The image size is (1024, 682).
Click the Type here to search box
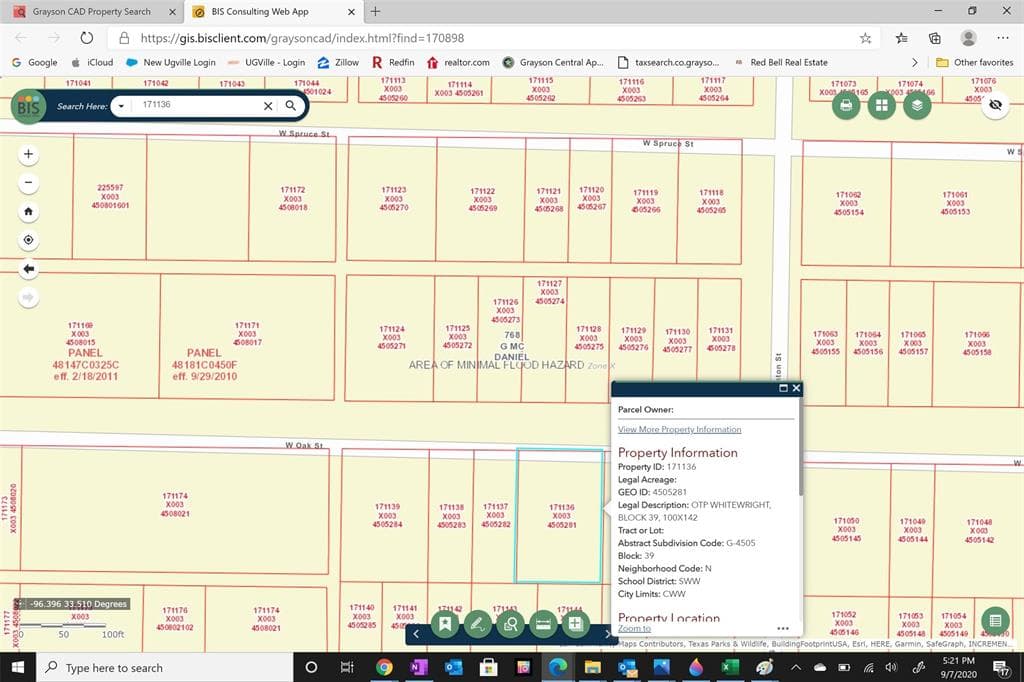click(x=165, y=668)
